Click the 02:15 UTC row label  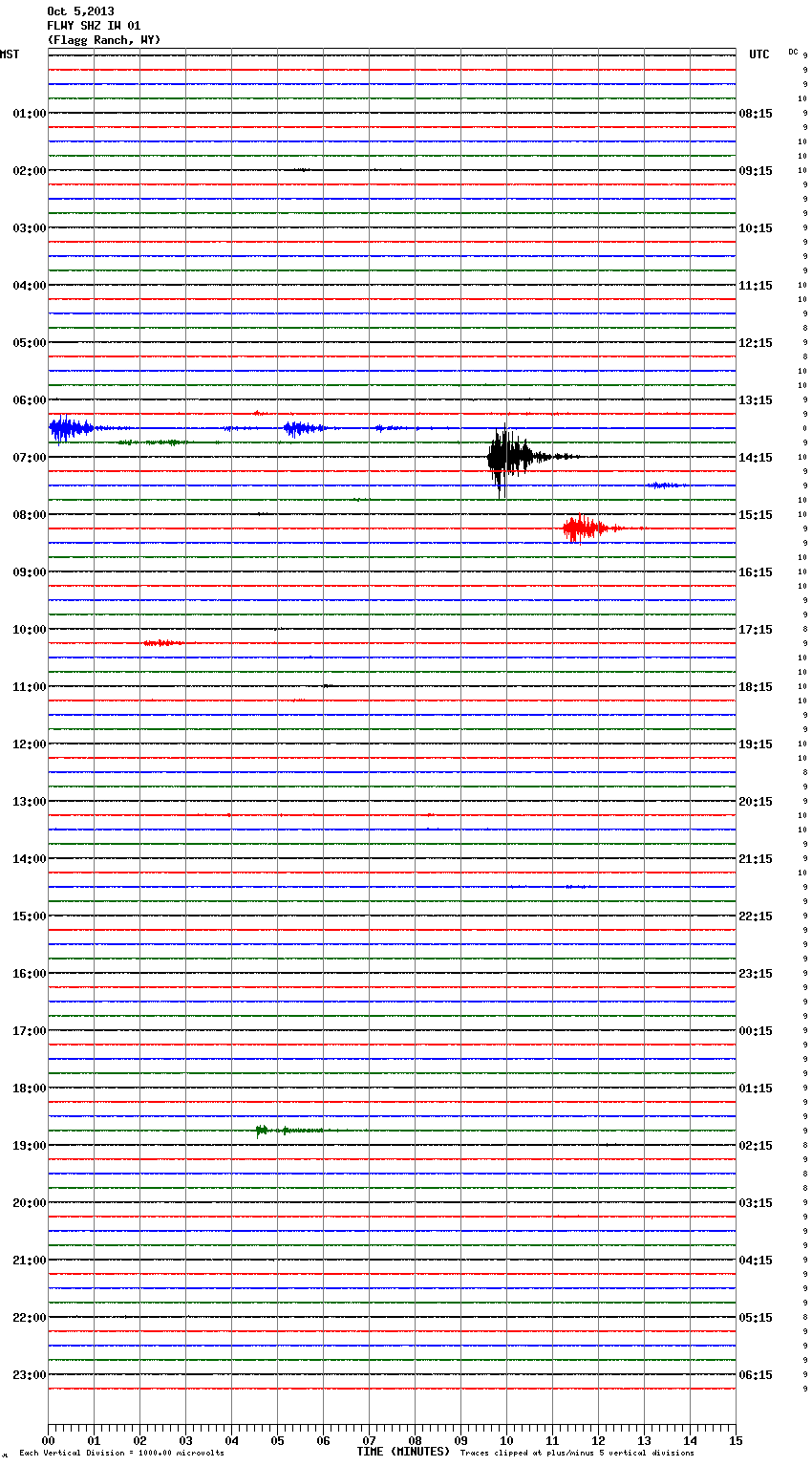(x=756, y=1146)
